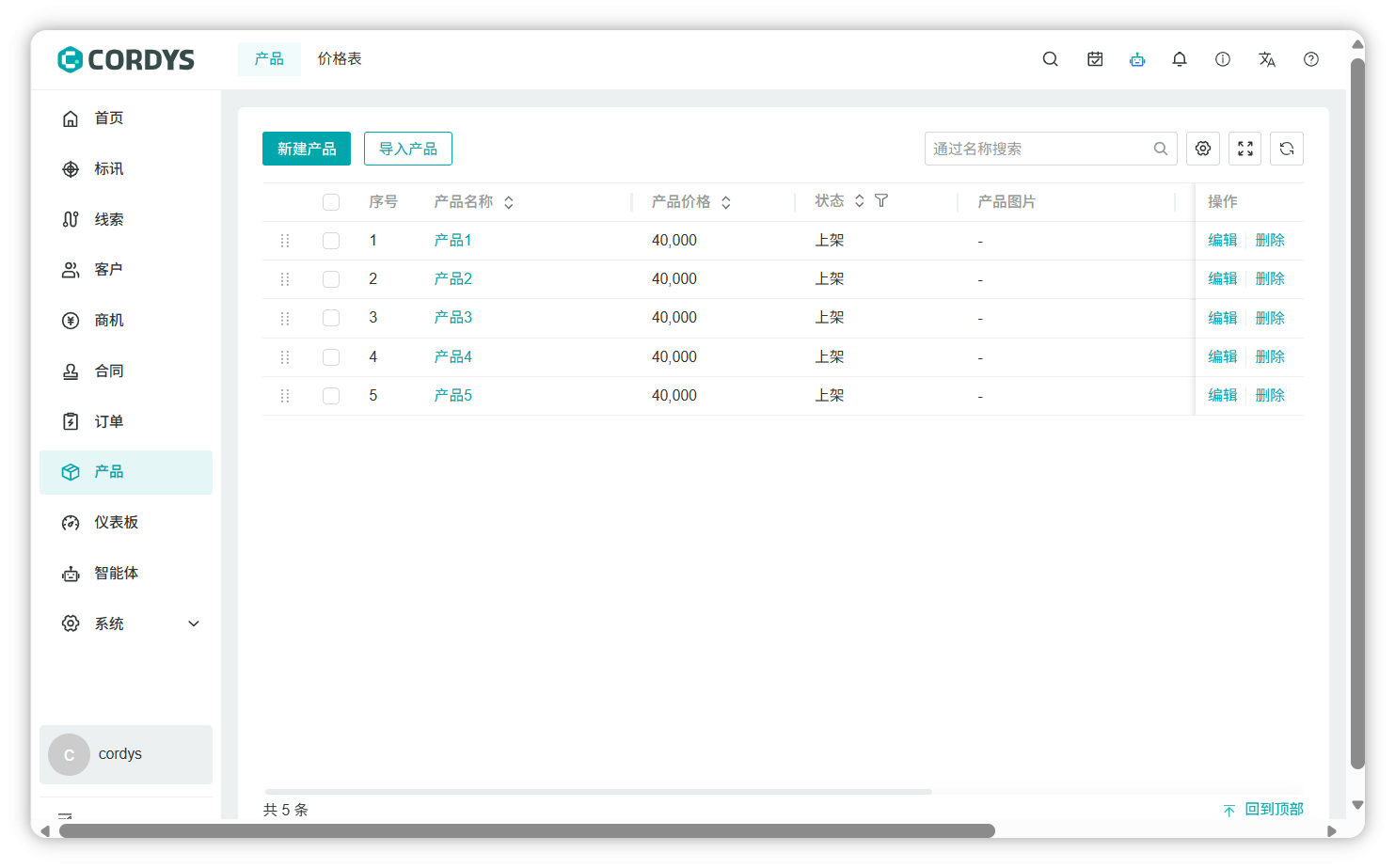Check the 产品1 row checkbox

(331, 241)
